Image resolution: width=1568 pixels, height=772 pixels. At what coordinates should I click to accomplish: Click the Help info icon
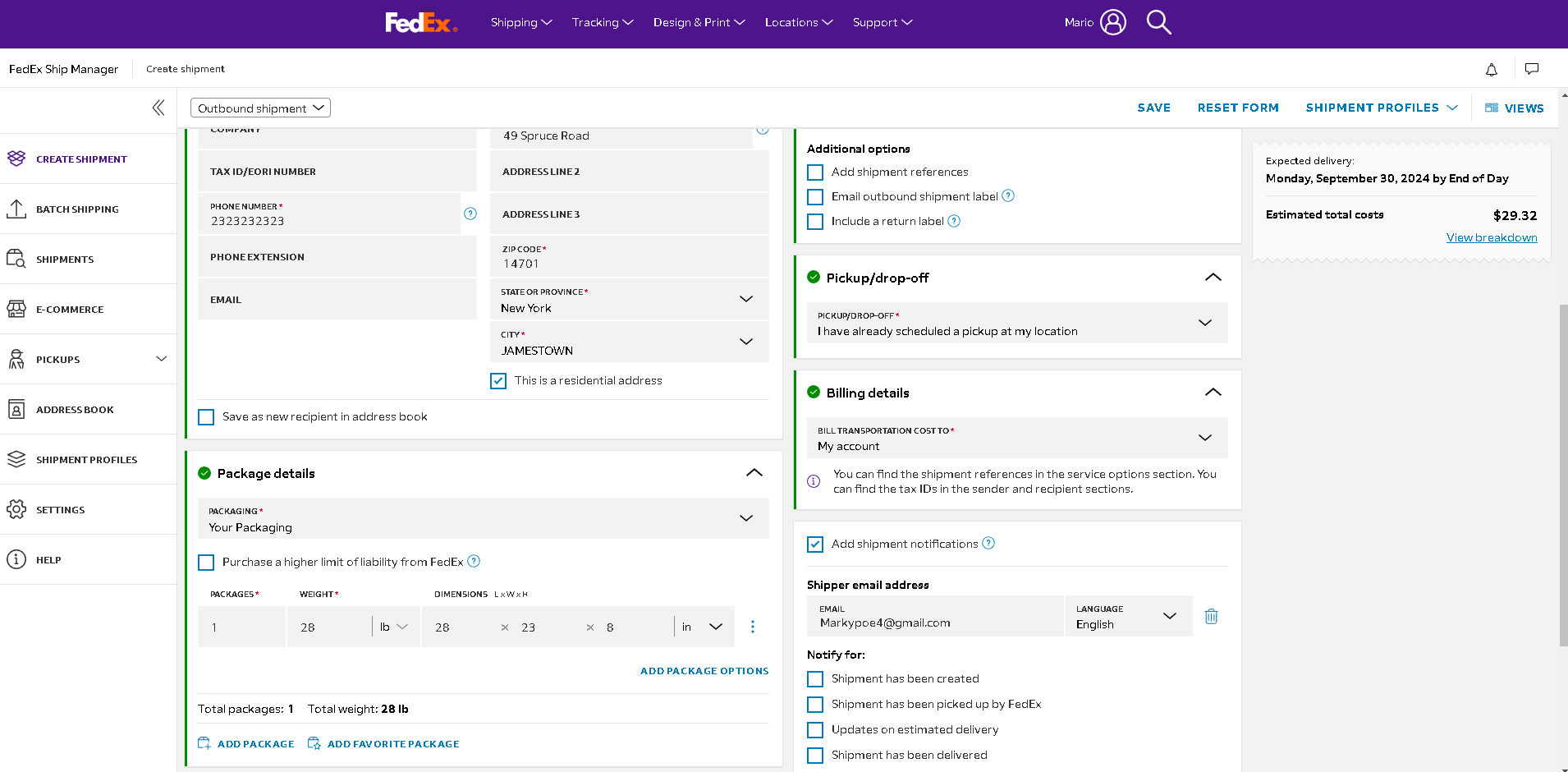[x=16, y=559]
